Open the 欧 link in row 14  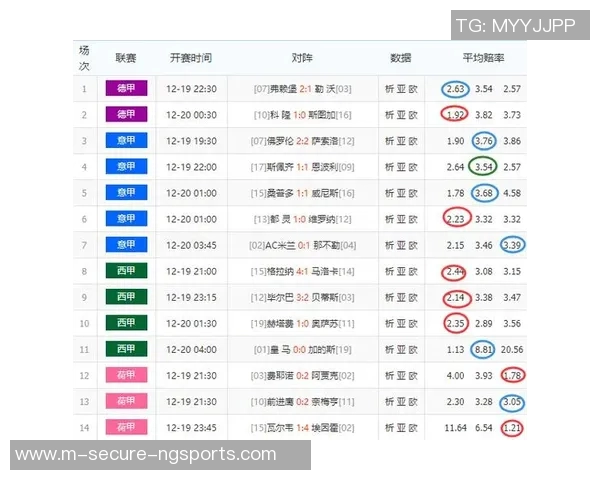point(413,428)
